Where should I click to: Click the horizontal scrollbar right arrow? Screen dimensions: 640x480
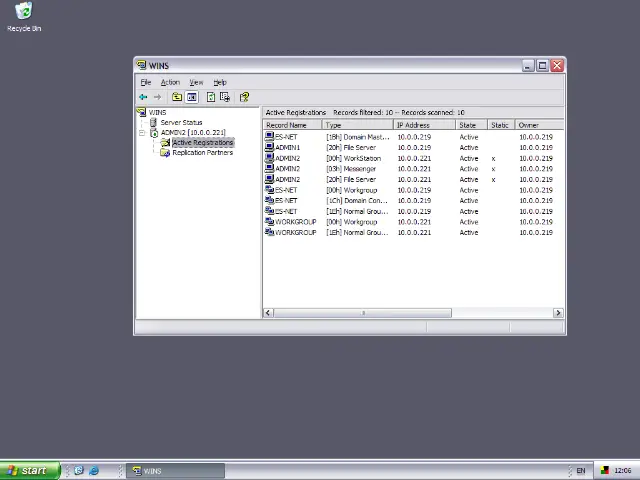[x=558, y=313]
